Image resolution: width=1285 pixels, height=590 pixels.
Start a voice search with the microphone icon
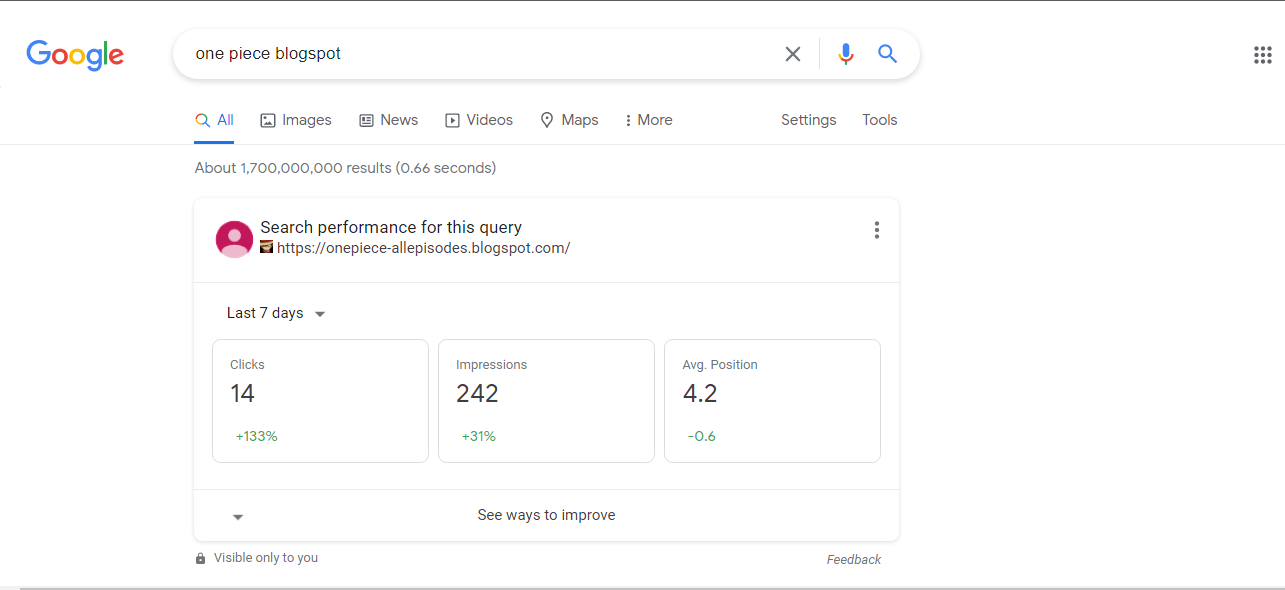tap(845, 53)
